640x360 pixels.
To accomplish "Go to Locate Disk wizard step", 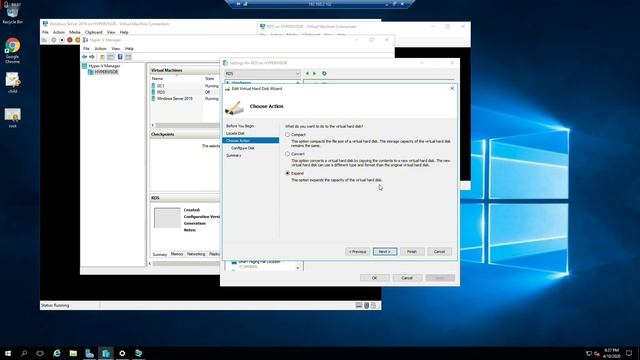I will coord(235,133).
